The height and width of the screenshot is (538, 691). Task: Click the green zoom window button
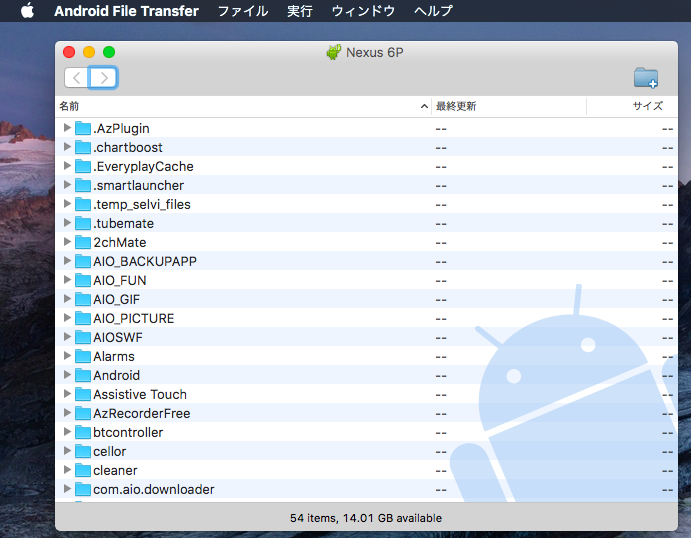(109, 52)
